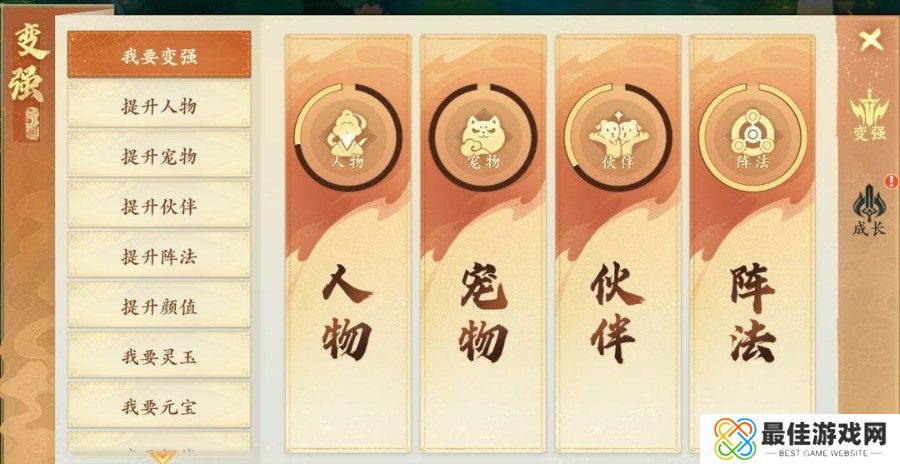Screen dimensions: 900x464
Task: Select the 我要变强 tab
Action: point(159,55)
